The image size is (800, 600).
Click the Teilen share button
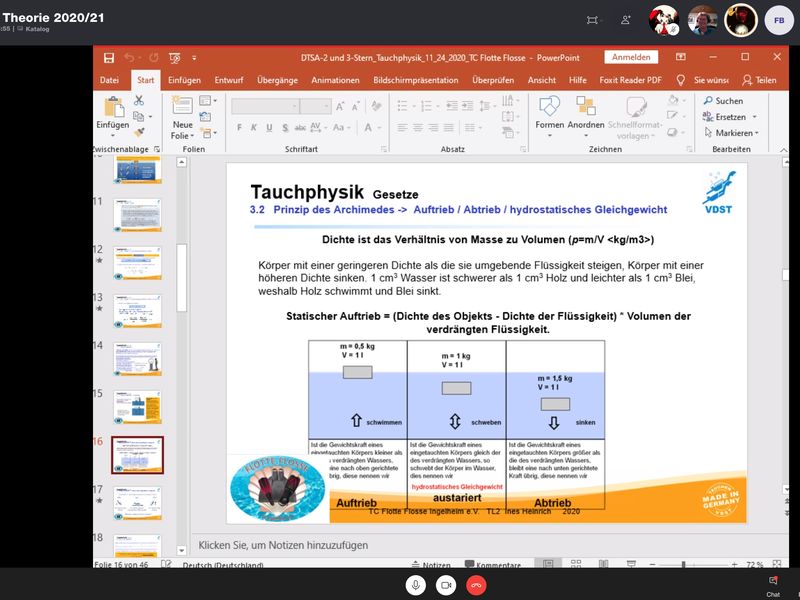coord(760,80)
